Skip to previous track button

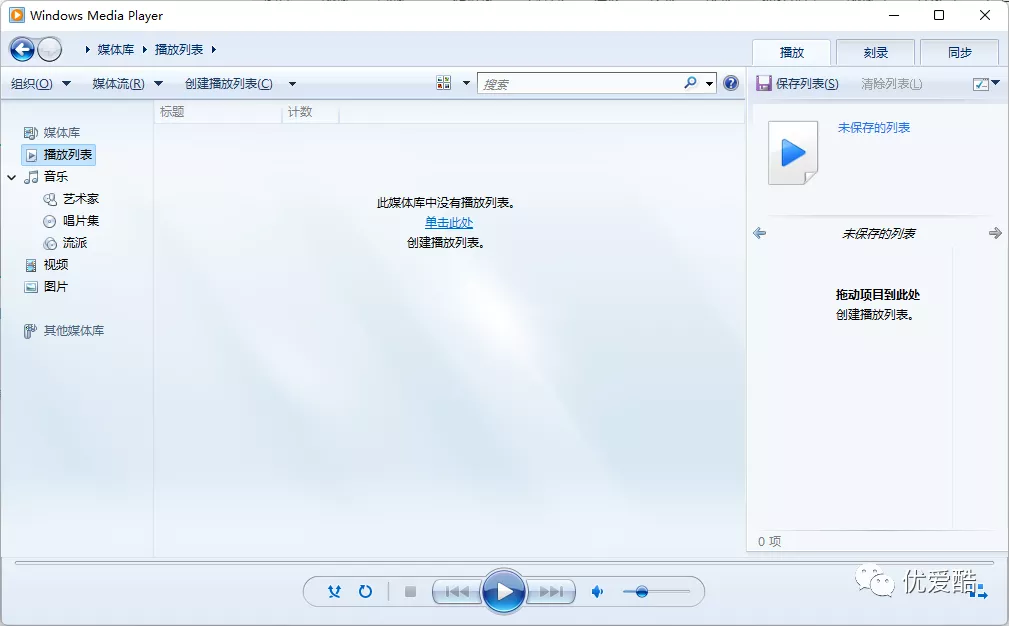tap(457, 591)
